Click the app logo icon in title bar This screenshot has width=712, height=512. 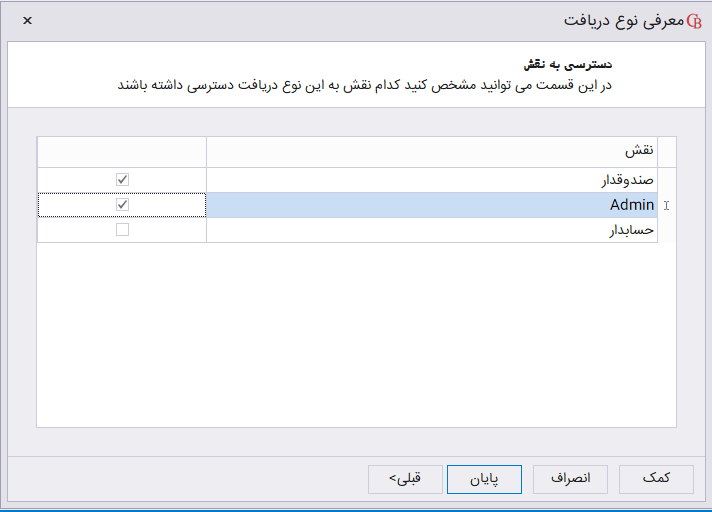click(x=696, y=20)
